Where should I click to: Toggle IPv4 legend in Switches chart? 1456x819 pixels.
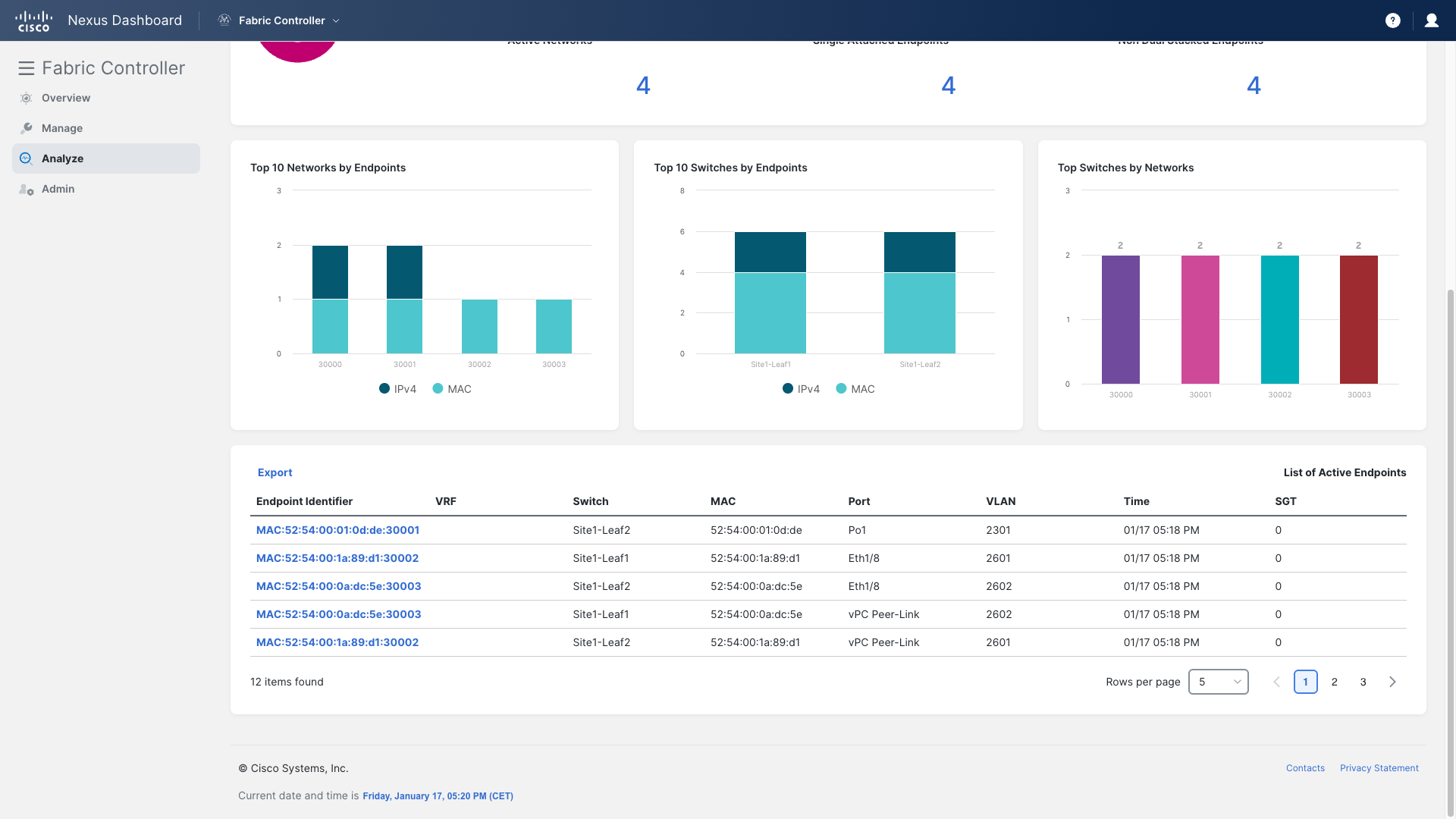click(x=801, y=389)
